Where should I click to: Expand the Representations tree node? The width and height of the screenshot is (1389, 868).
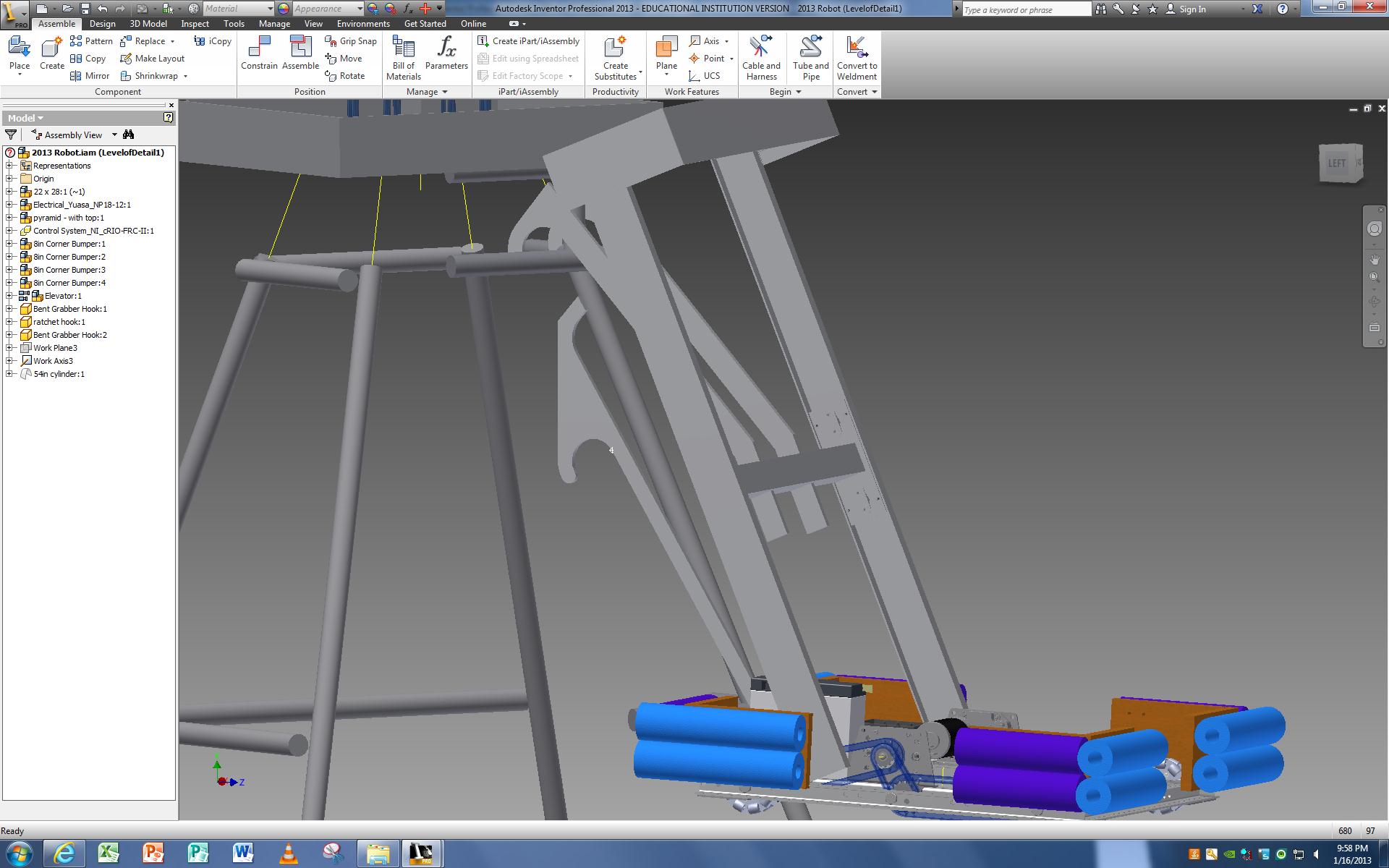pos(9,166)
